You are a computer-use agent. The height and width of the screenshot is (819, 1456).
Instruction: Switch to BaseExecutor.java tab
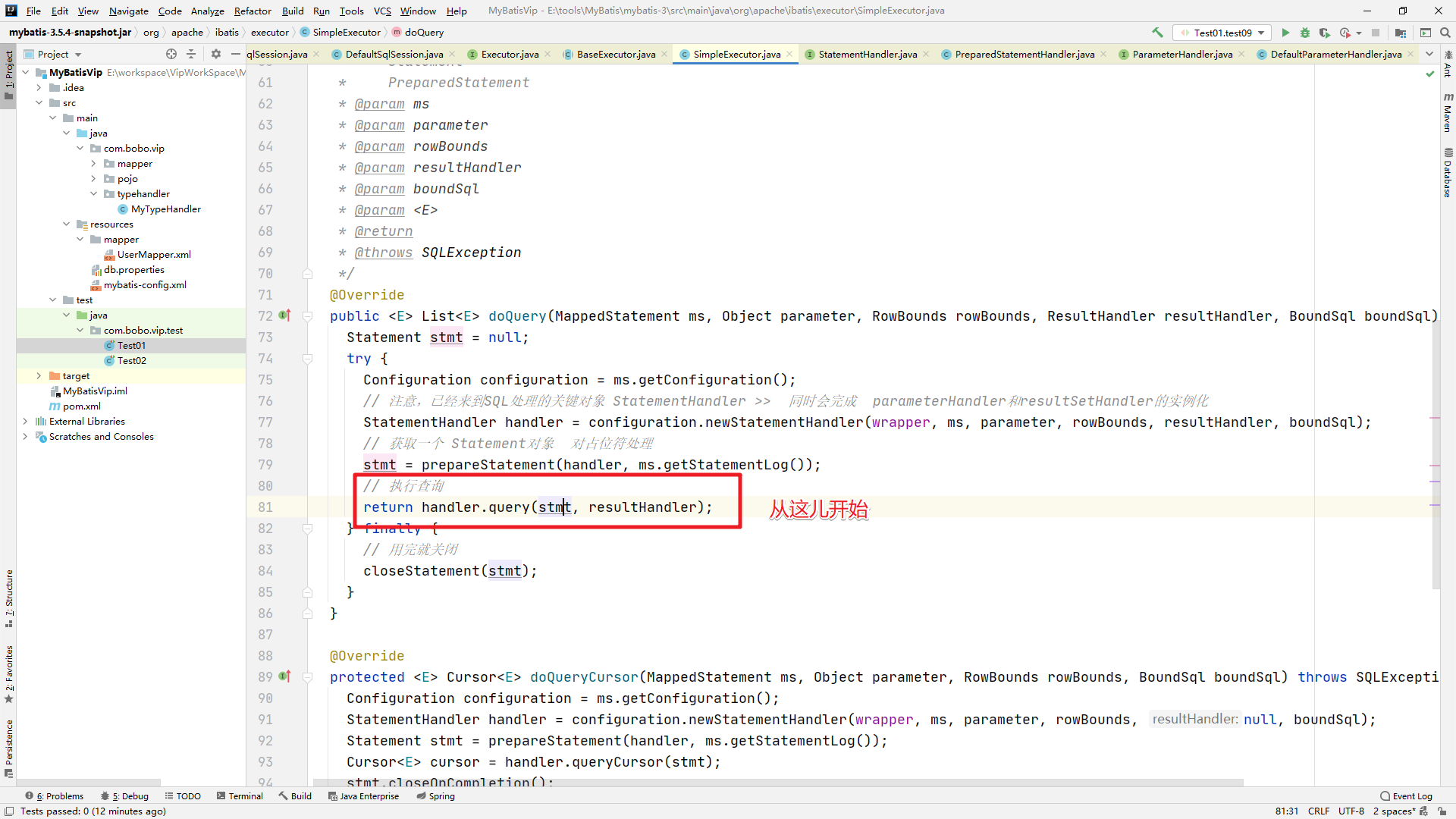[616, 54]
